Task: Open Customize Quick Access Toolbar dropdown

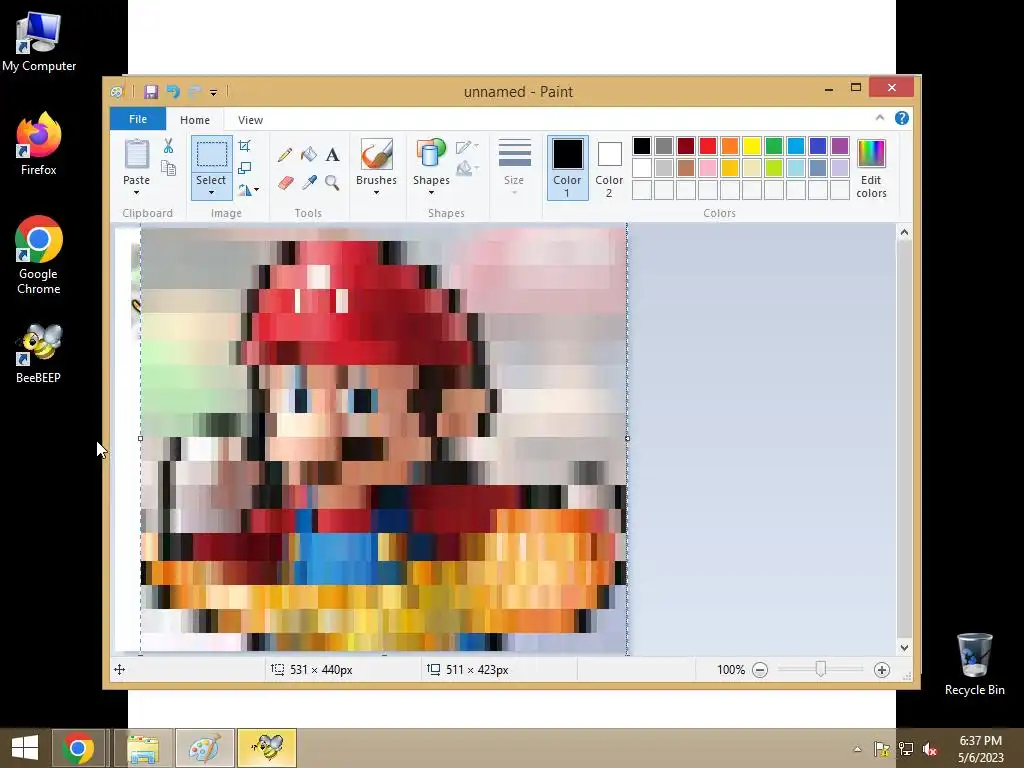Action: pyautogui.click(x=214, y=92)
